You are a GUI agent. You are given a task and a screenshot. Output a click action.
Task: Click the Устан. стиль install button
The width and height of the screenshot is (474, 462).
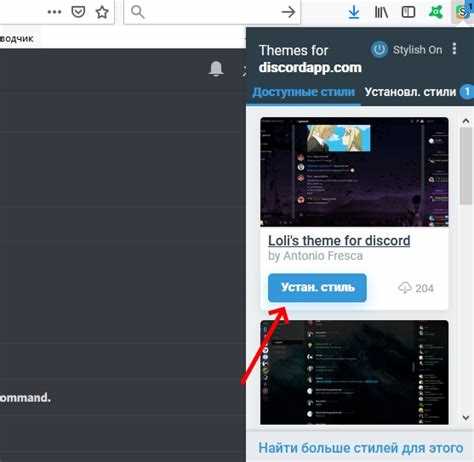317,288
